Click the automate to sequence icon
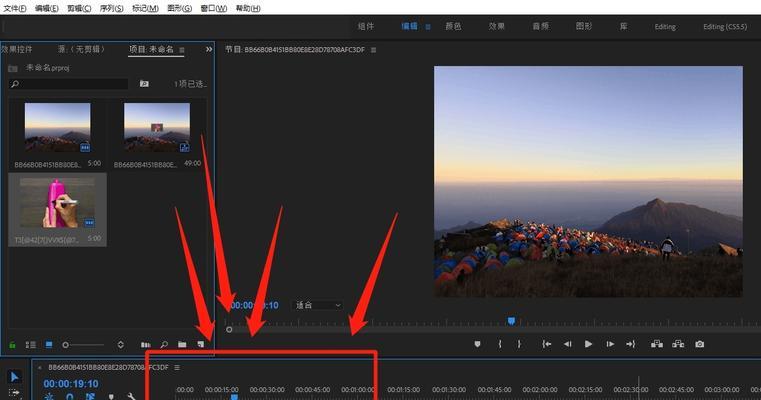The height and width of the screenshot is (400, 761). (x=146, y=345)
